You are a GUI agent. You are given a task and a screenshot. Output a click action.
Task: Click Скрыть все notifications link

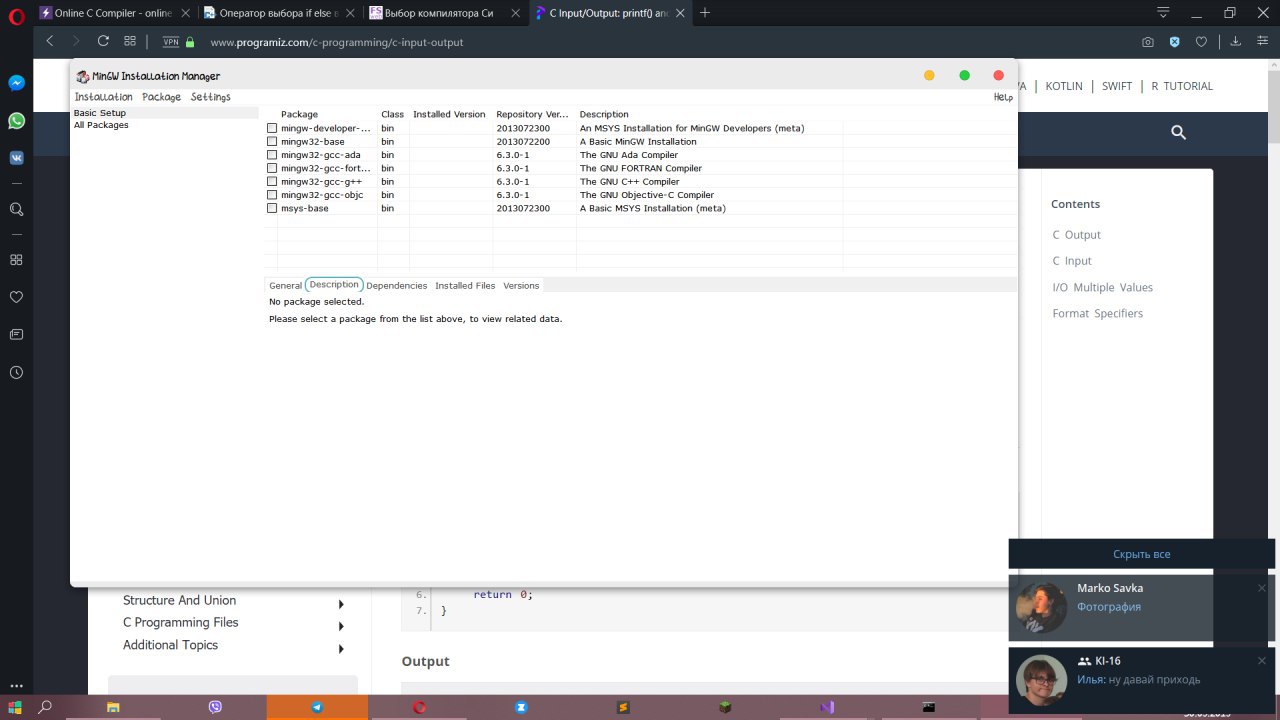[x=1141, y=554]
